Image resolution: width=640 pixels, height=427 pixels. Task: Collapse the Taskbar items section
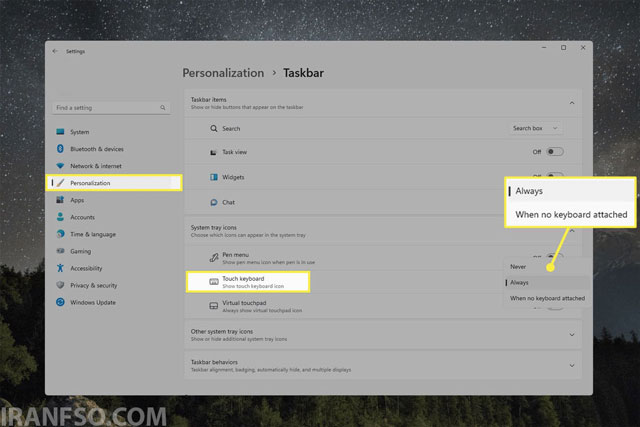(x=572, y=103)
